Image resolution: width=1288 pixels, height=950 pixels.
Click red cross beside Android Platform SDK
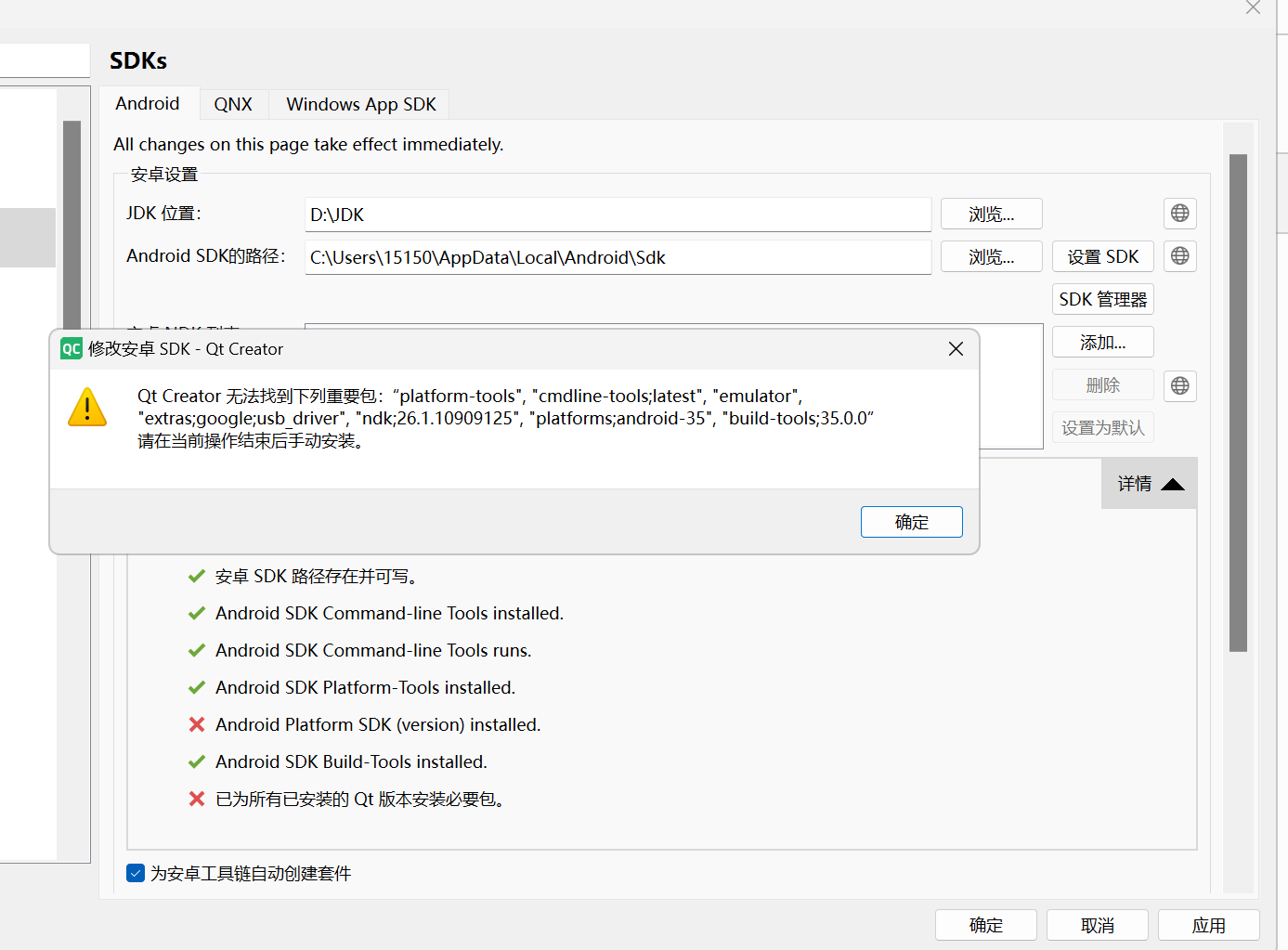(197, 724)
